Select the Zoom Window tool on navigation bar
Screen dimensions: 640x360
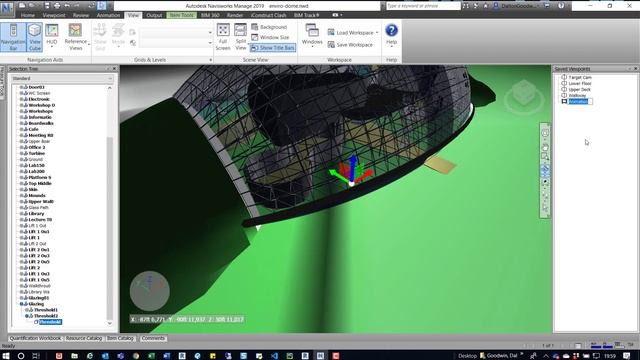tap(545, 157)
